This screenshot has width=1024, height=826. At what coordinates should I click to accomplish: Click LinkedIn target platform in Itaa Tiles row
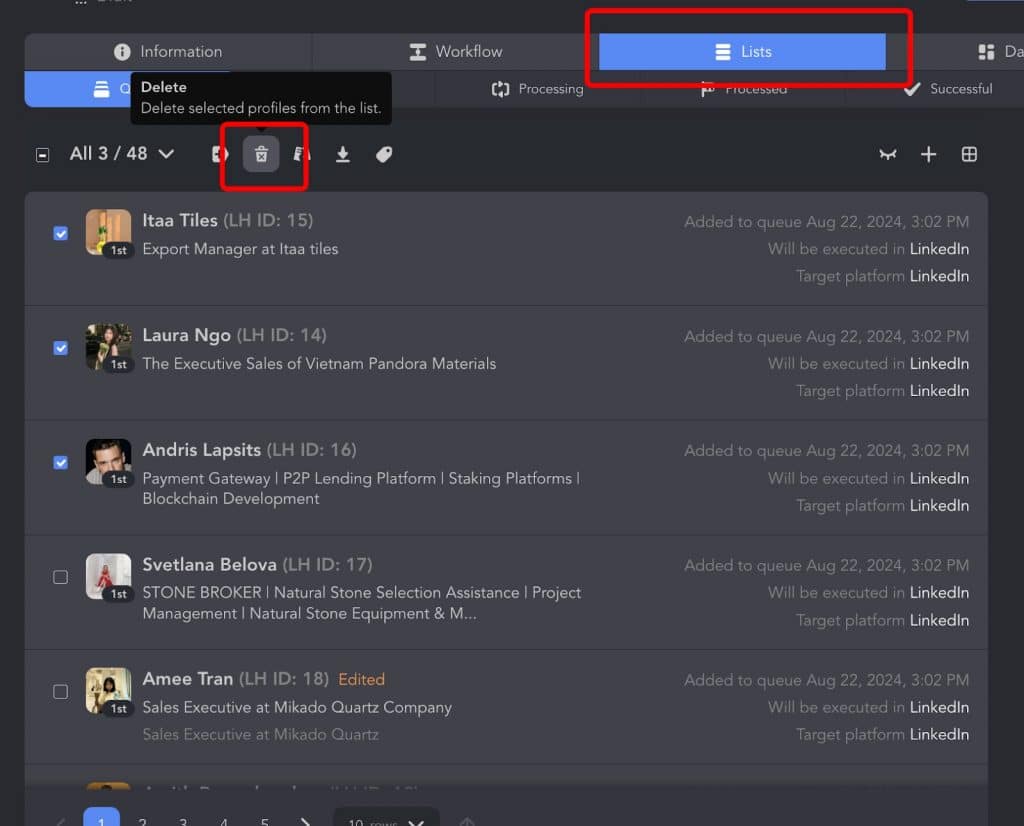pyautogui.click(x=939, y=276)
